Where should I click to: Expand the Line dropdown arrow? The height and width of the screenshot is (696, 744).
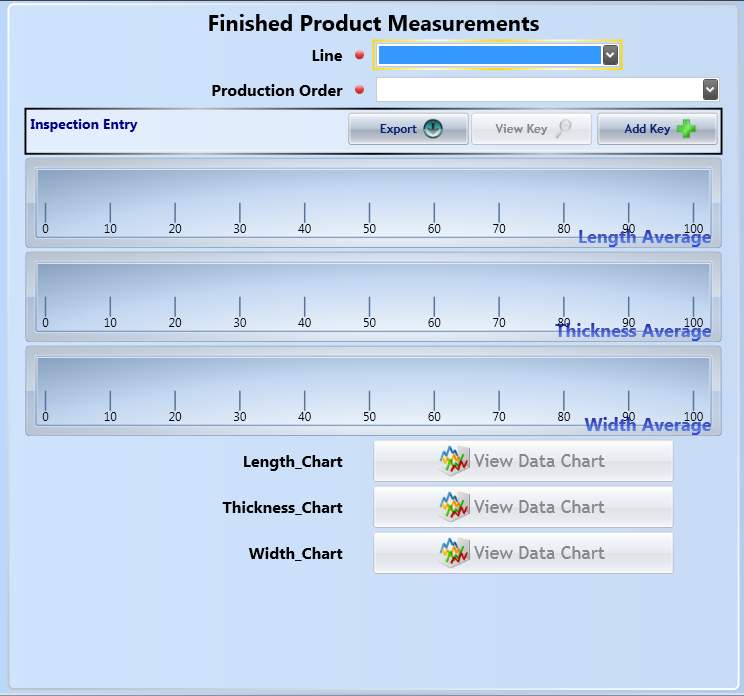(x=610, y=55)
